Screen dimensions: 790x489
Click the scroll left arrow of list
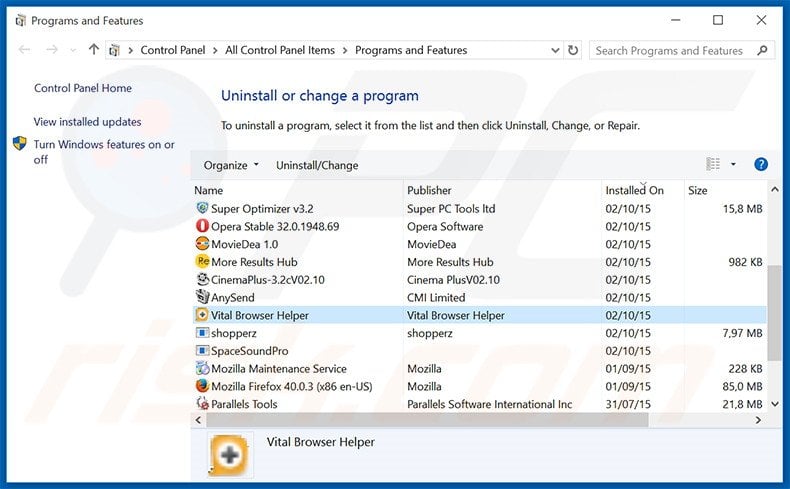[199, 420]
